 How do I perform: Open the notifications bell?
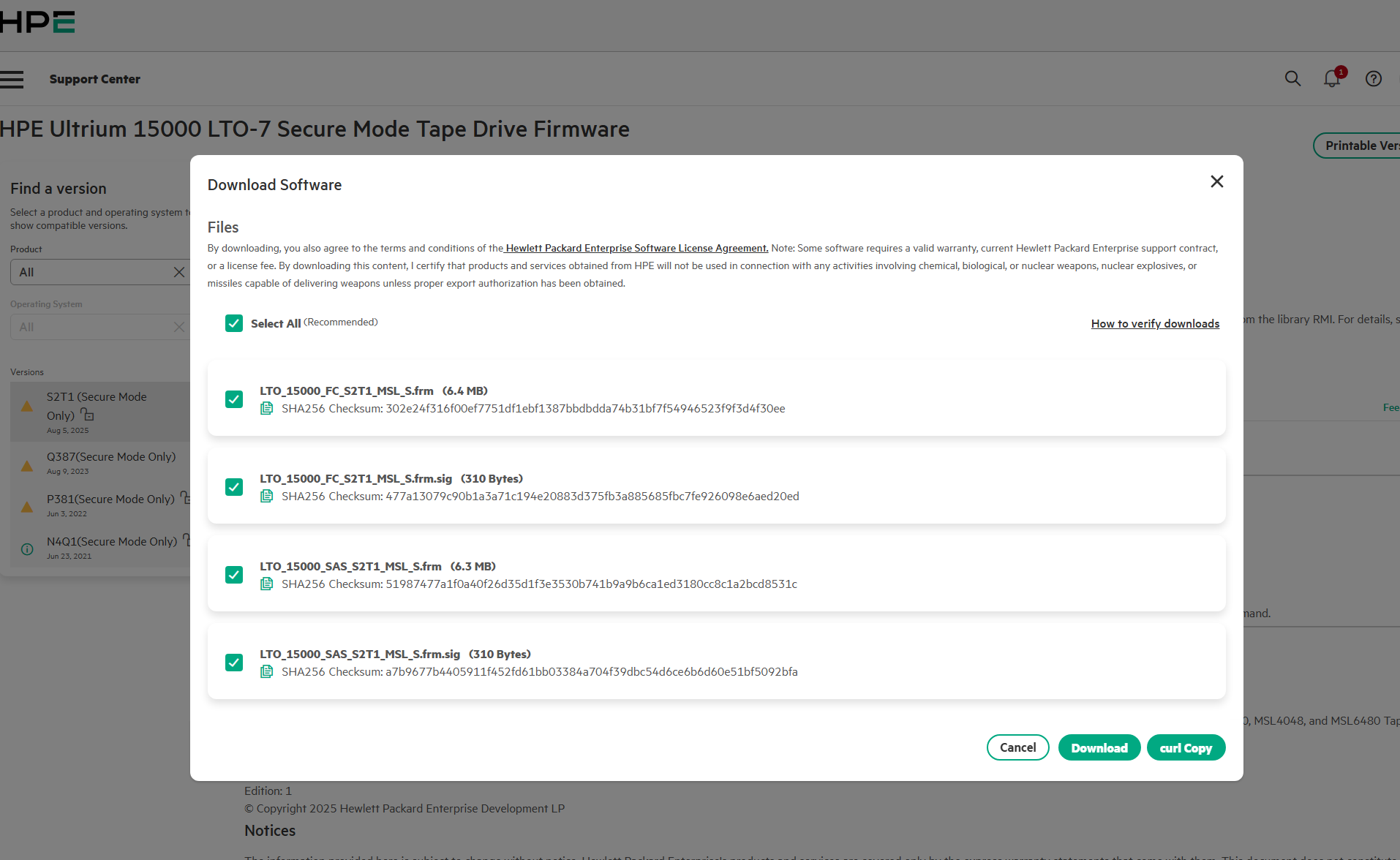[x=1332, y=79]
